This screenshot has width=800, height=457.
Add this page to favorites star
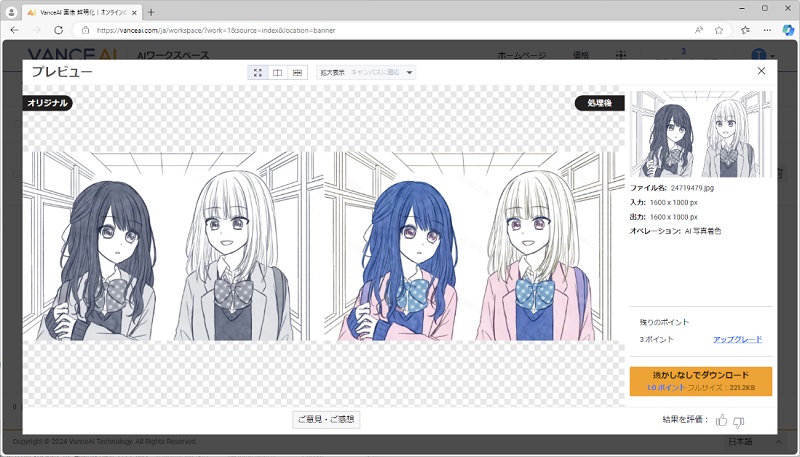(719, 30)
